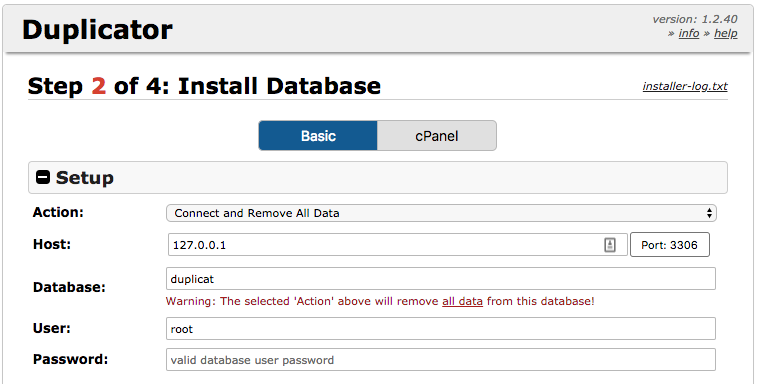
Task: Switch to the Basic tab
Action: tap(318, 135)
